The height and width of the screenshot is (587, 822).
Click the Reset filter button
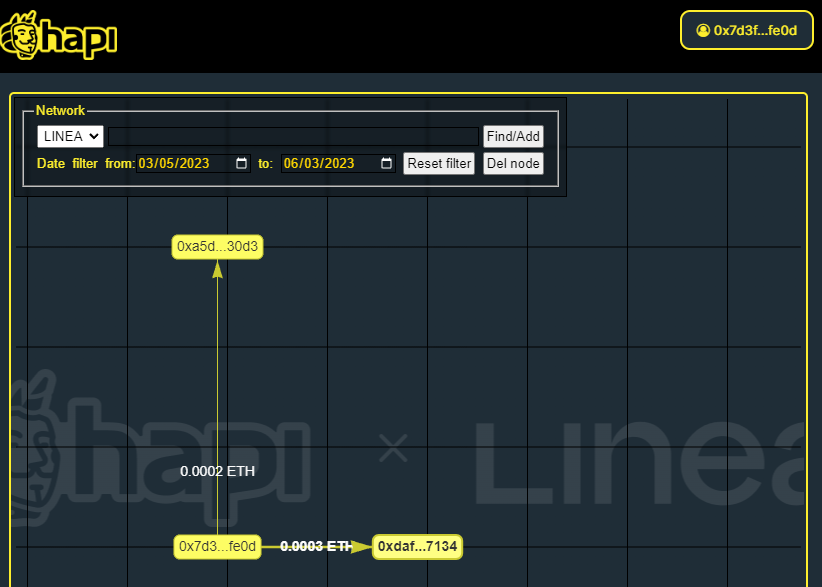point(439,164)
